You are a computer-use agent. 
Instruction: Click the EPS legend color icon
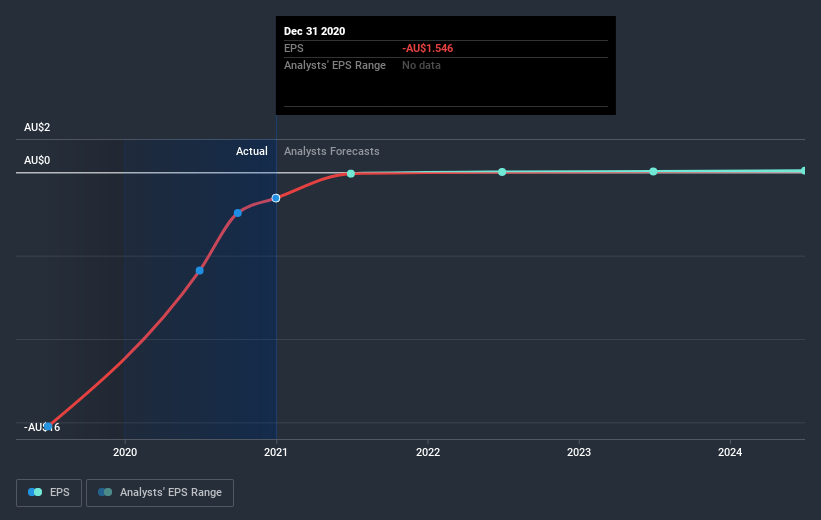click(x=35, y=492)
